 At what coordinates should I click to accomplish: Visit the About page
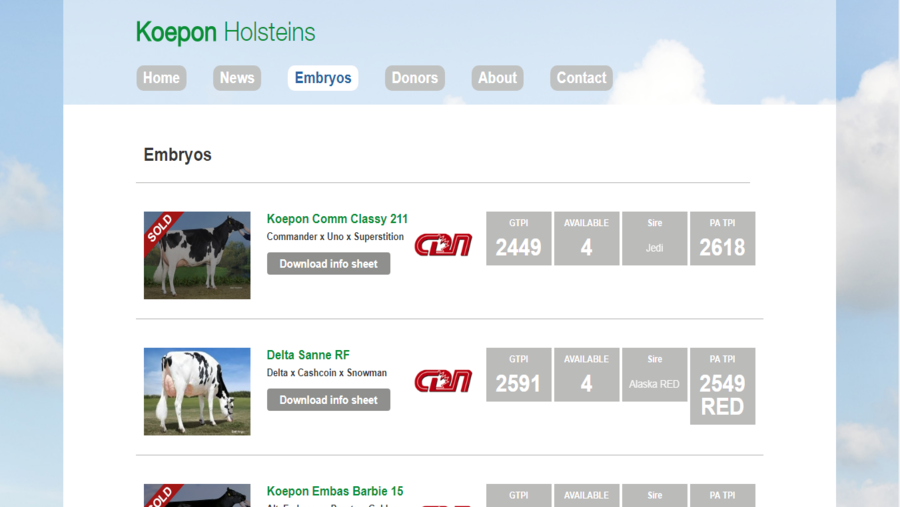click(497, 78)
